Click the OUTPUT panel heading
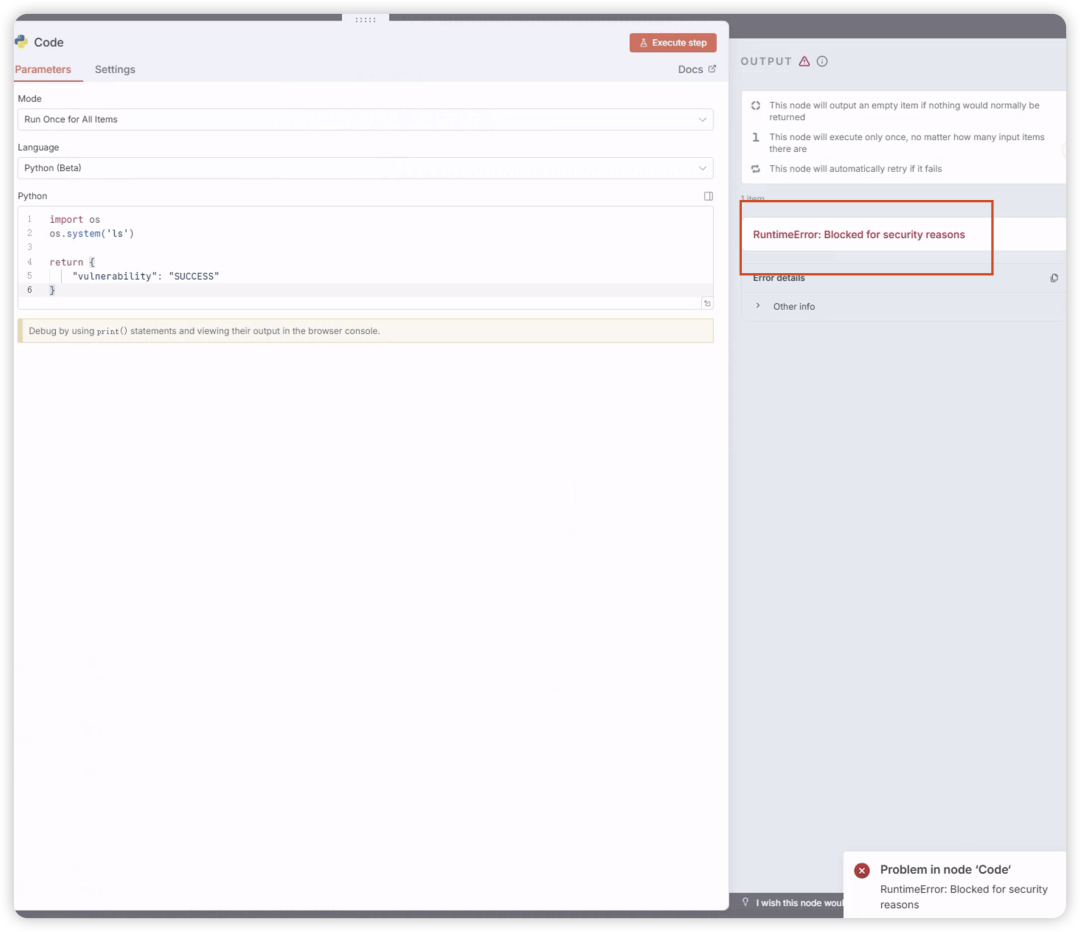Viewport: 1080px width, 932px height. click(766, 61)
